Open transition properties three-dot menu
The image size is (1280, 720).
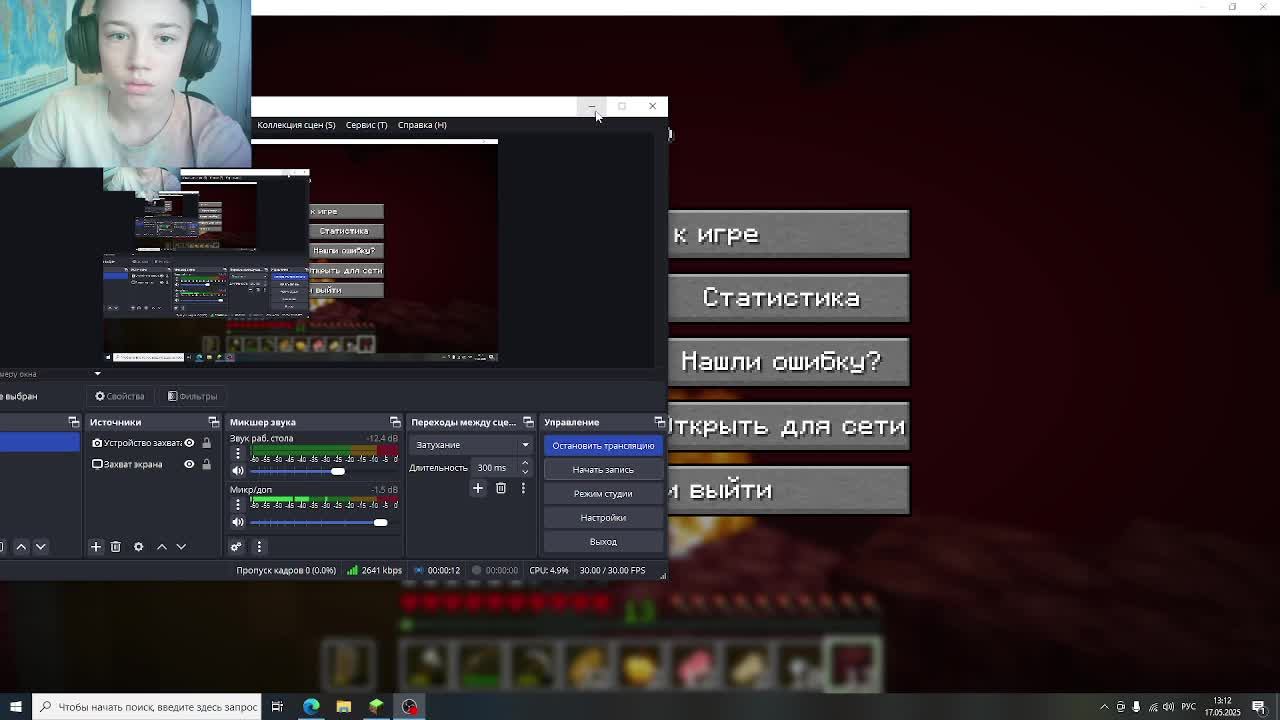point(523,488)
